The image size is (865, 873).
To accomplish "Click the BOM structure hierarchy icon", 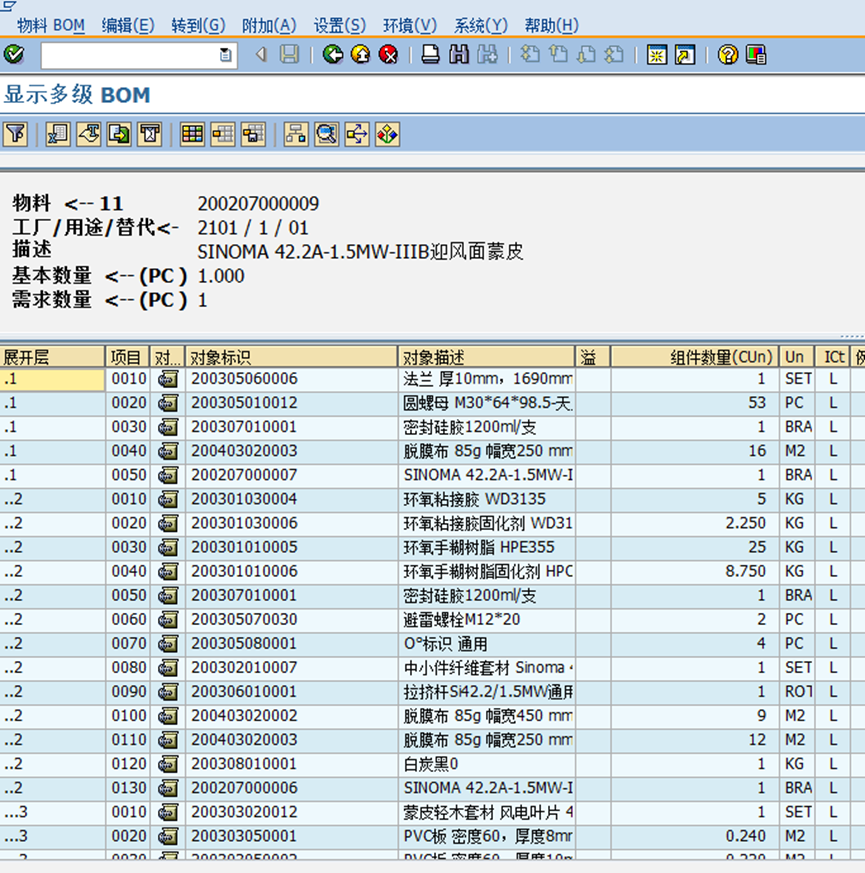I will [296, 134].
